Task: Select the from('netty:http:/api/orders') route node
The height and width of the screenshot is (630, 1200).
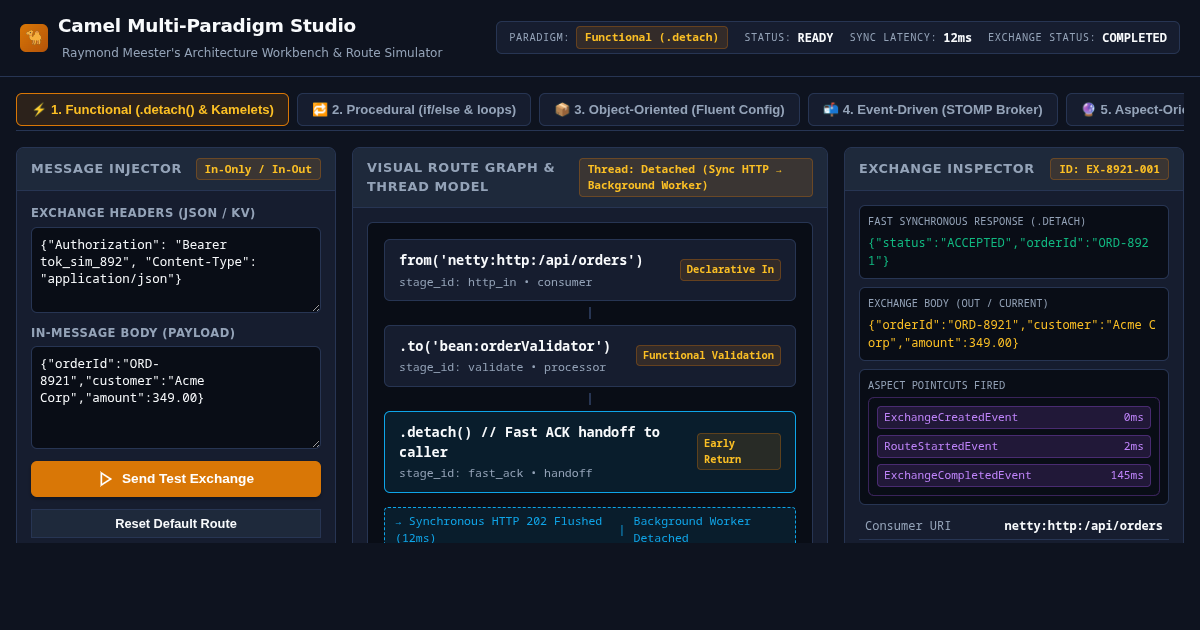Action: (x=590, y=270)
